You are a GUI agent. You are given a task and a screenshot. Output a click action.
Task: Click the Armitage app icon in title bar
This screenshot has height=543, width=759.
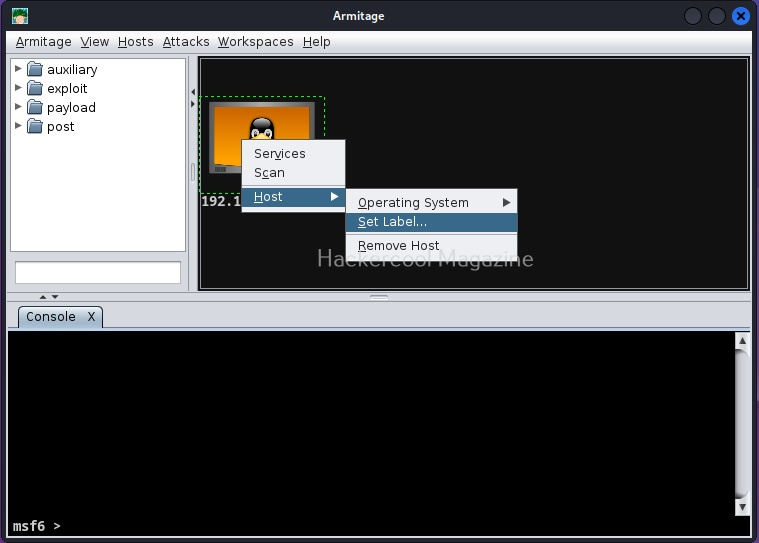coord(20,16)
